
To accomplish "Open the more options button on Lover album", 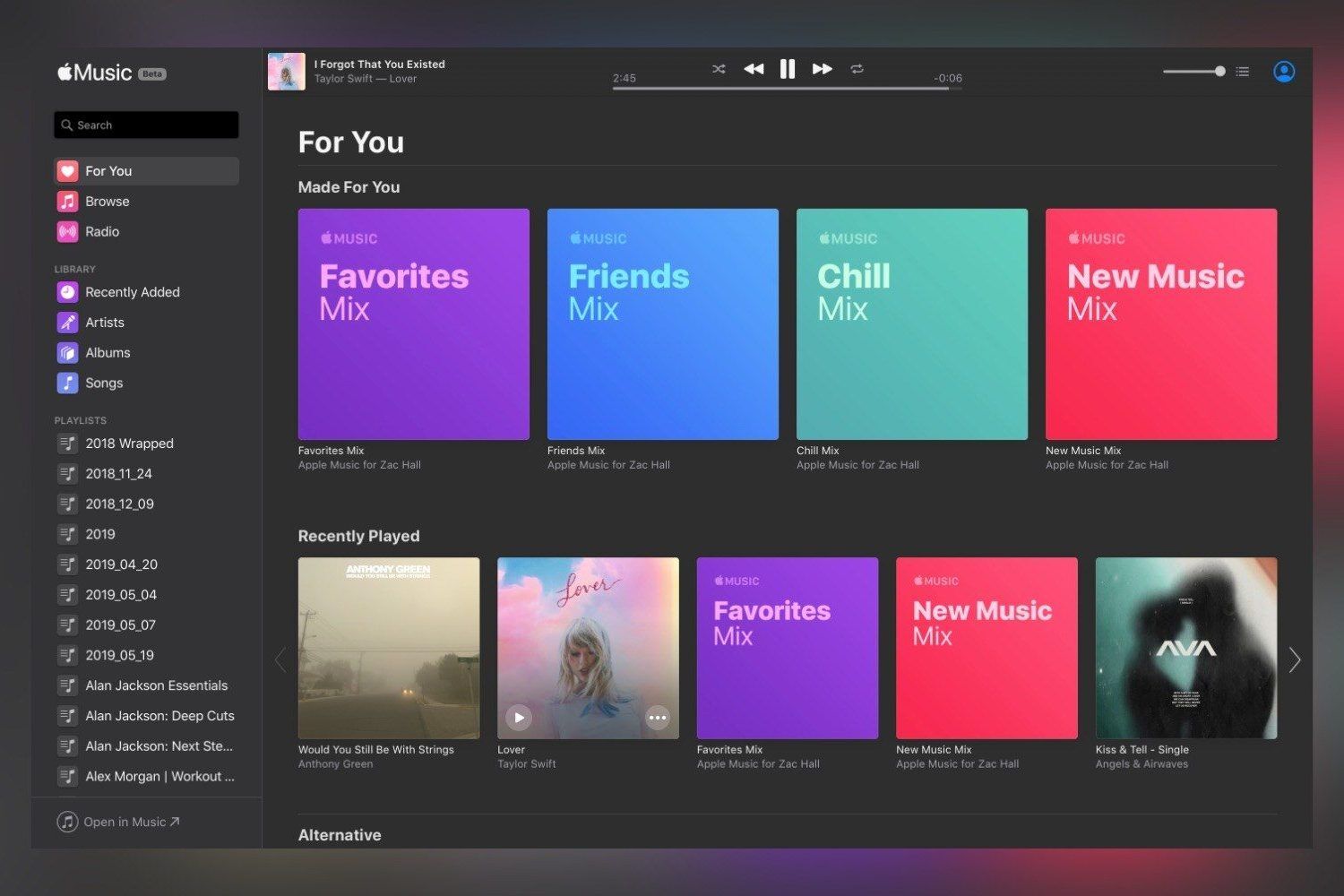I will 657,718.
